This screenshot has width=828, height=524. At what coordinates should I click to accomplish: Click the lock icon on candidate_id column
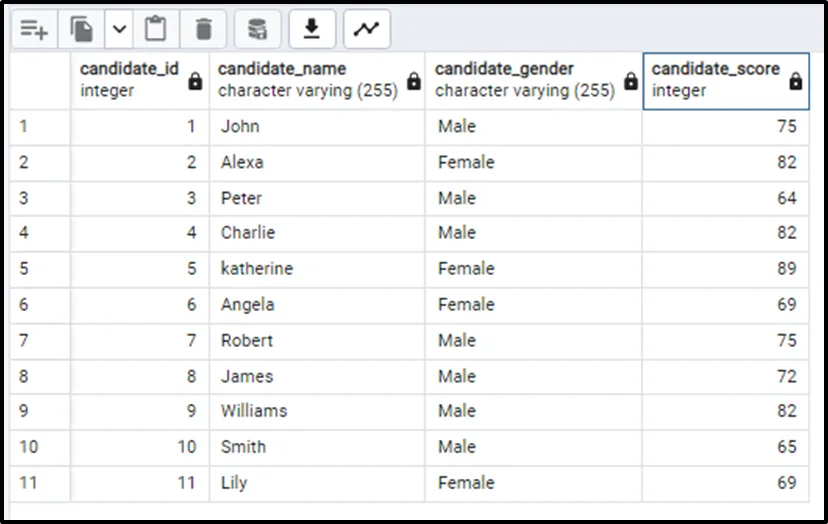pyautogui.click(x=196, y=82)
